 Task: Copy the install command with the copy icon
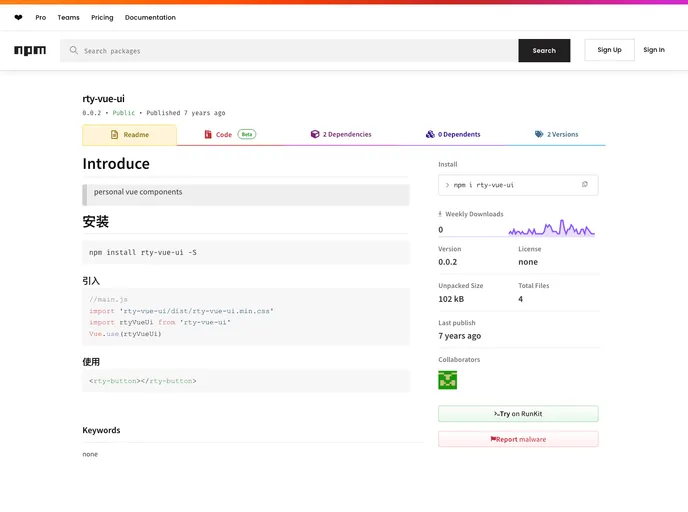pos(584,185)
